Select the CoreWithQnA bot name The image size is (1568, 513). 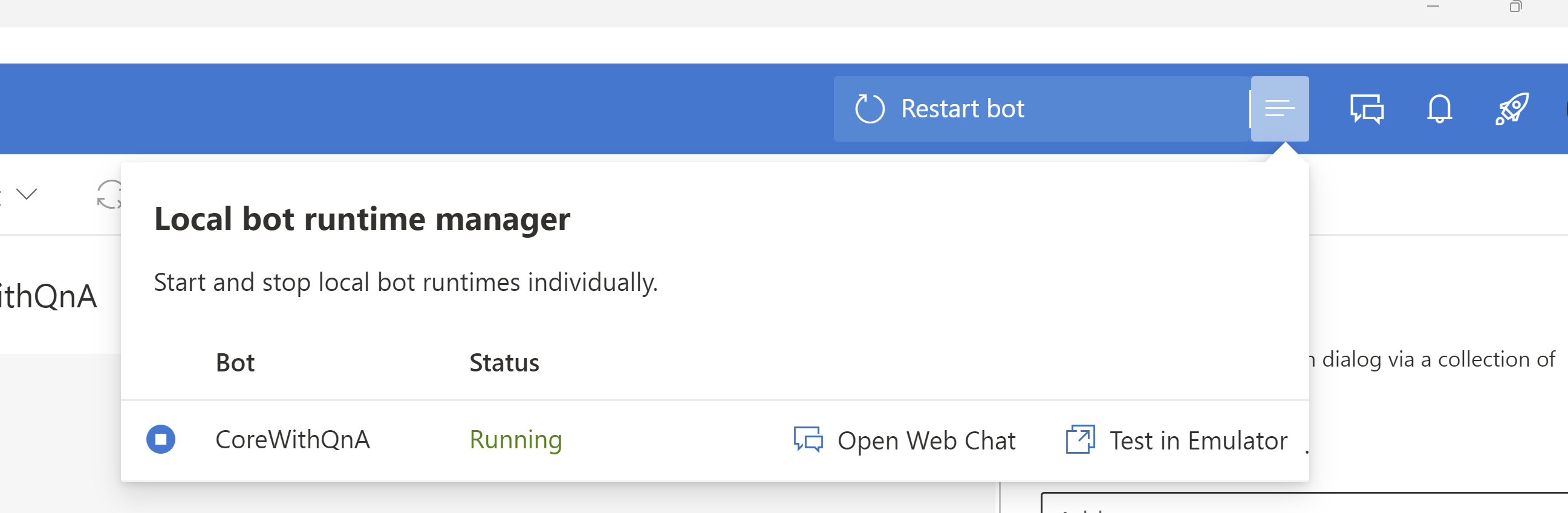tap(293, 439)
